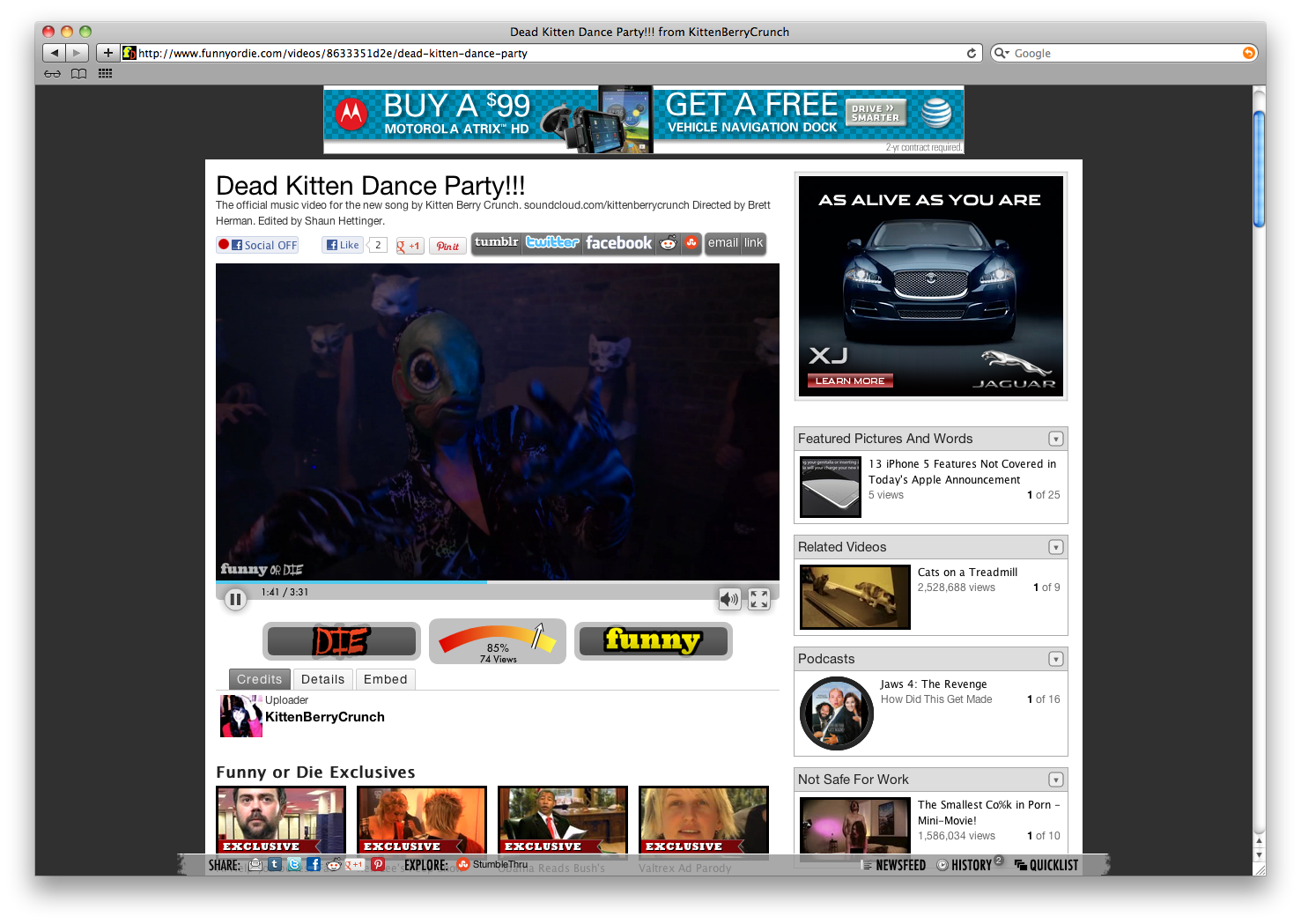Click the Google +1 icon in the bottom bar
The width and height of the screenshot is (1301, 924).
[x=355, y=865]
